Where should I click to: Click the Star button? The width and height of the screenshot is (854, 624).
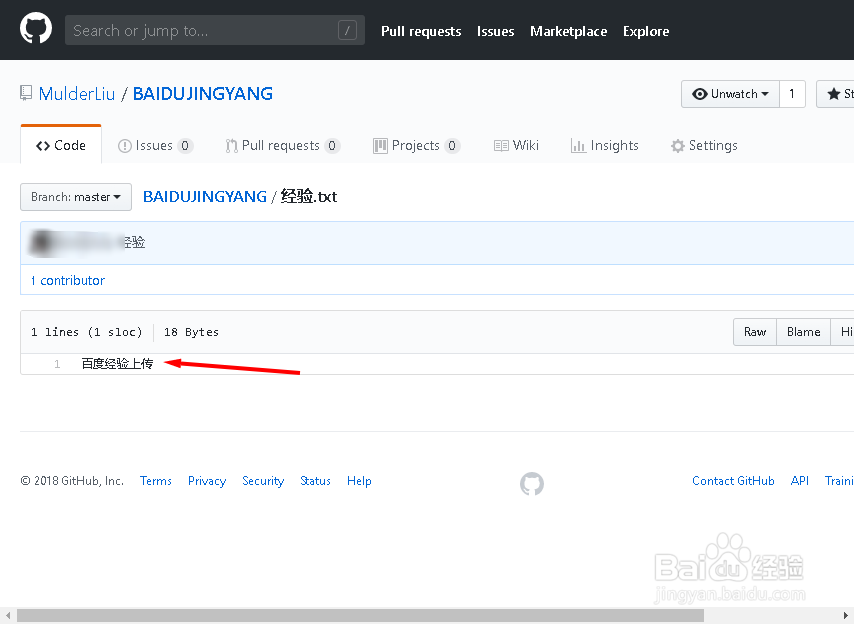[835, 94]
